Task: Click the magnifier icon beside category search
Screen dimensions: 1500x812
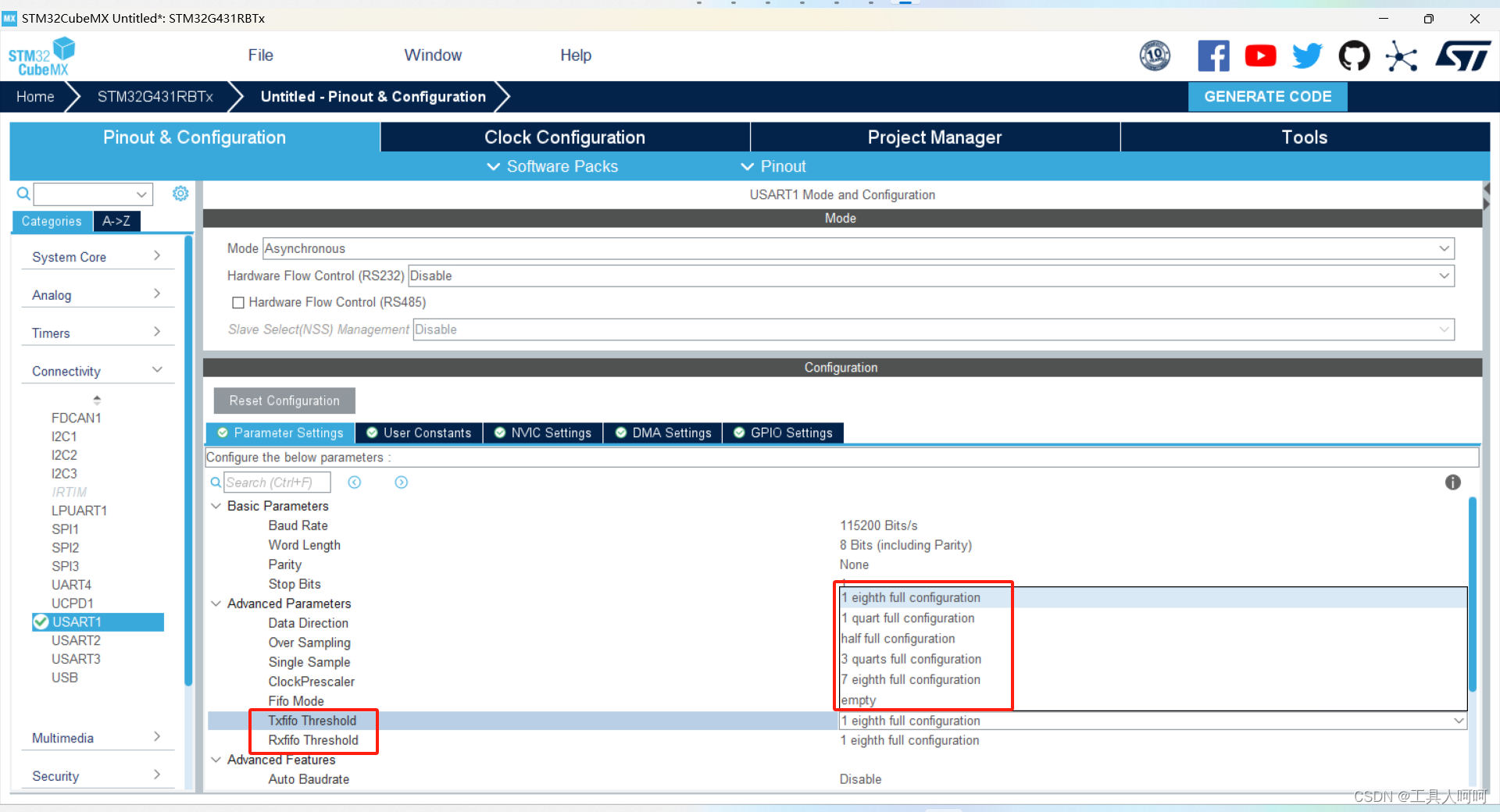Action: pyautogui.click(x=23, y=194)
